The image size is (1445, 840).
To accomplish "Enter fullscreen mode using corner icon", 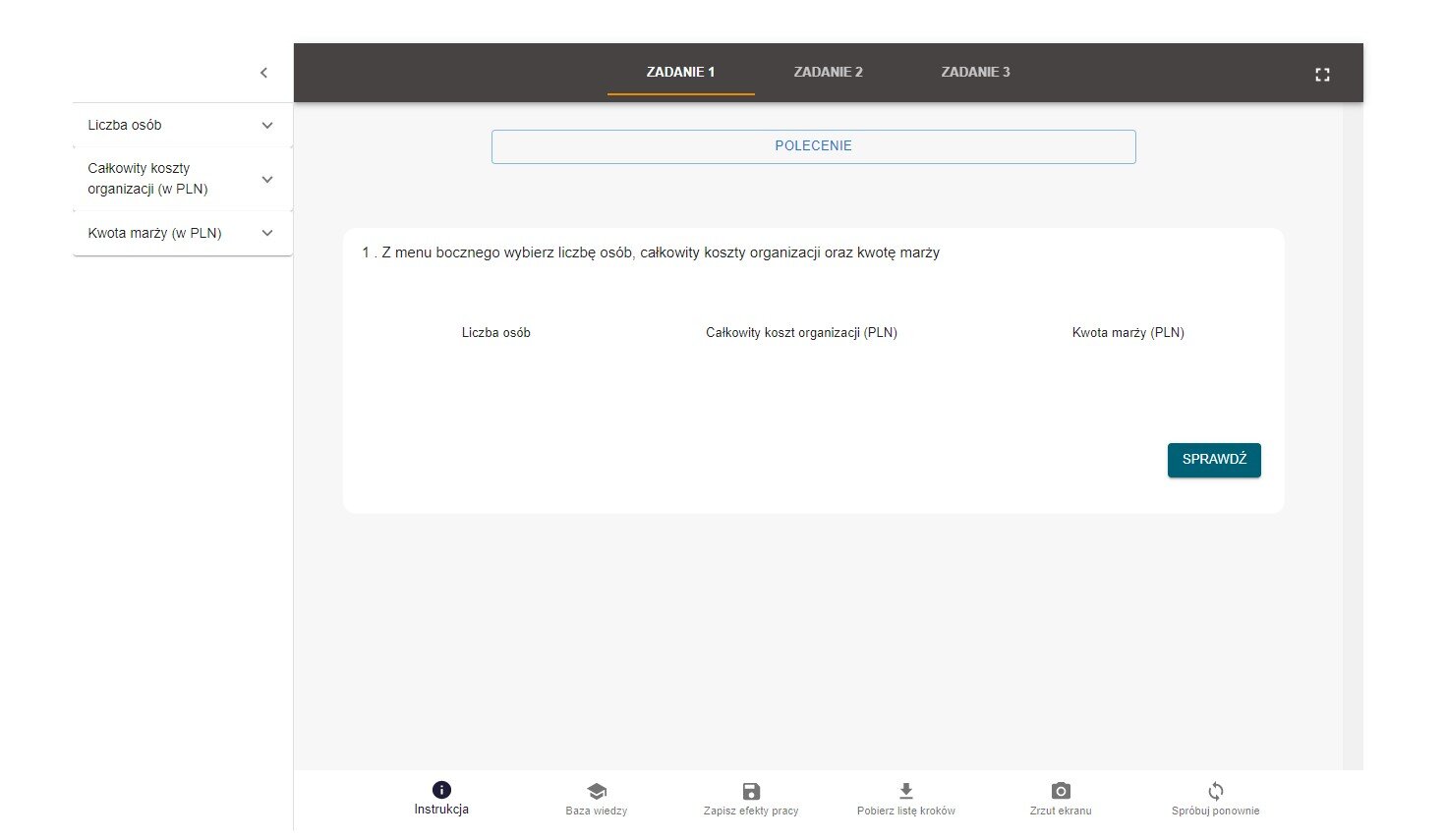I will (1322, 75).
